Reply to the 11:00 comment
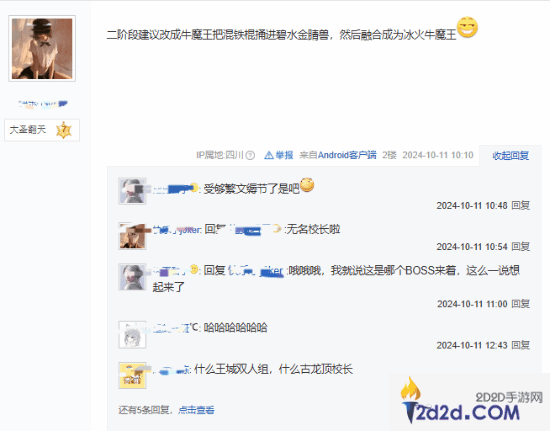The image size is (550, 431). [521, 304]
